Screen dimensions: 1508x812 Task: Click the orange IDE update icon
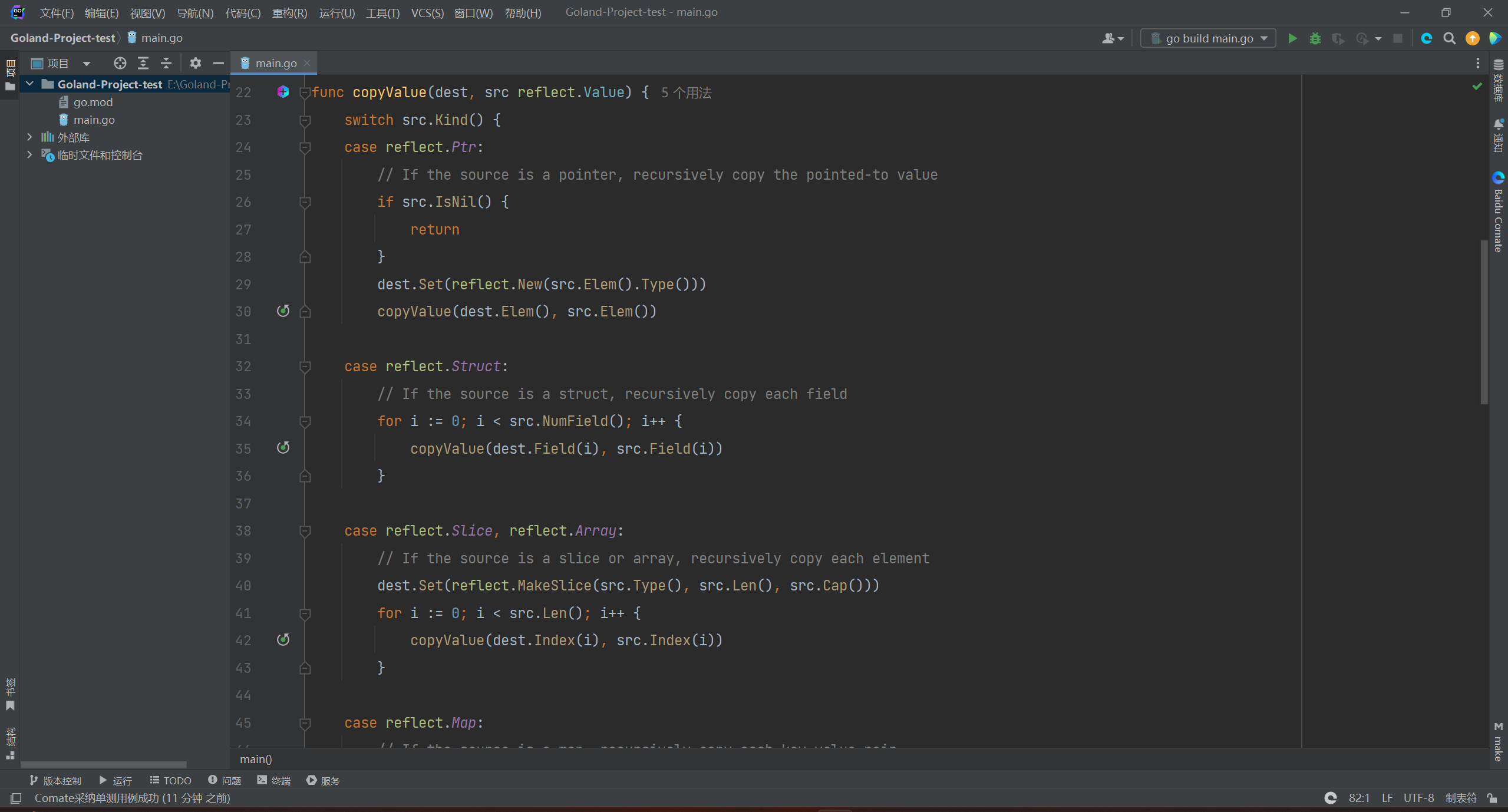click(x=1472, y=38)
